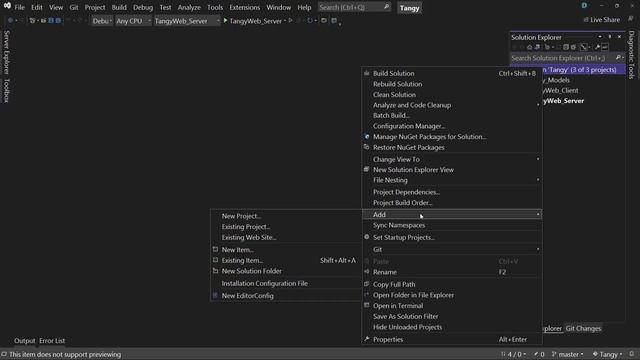Open the Error List tab

click(x=52, y=340)
